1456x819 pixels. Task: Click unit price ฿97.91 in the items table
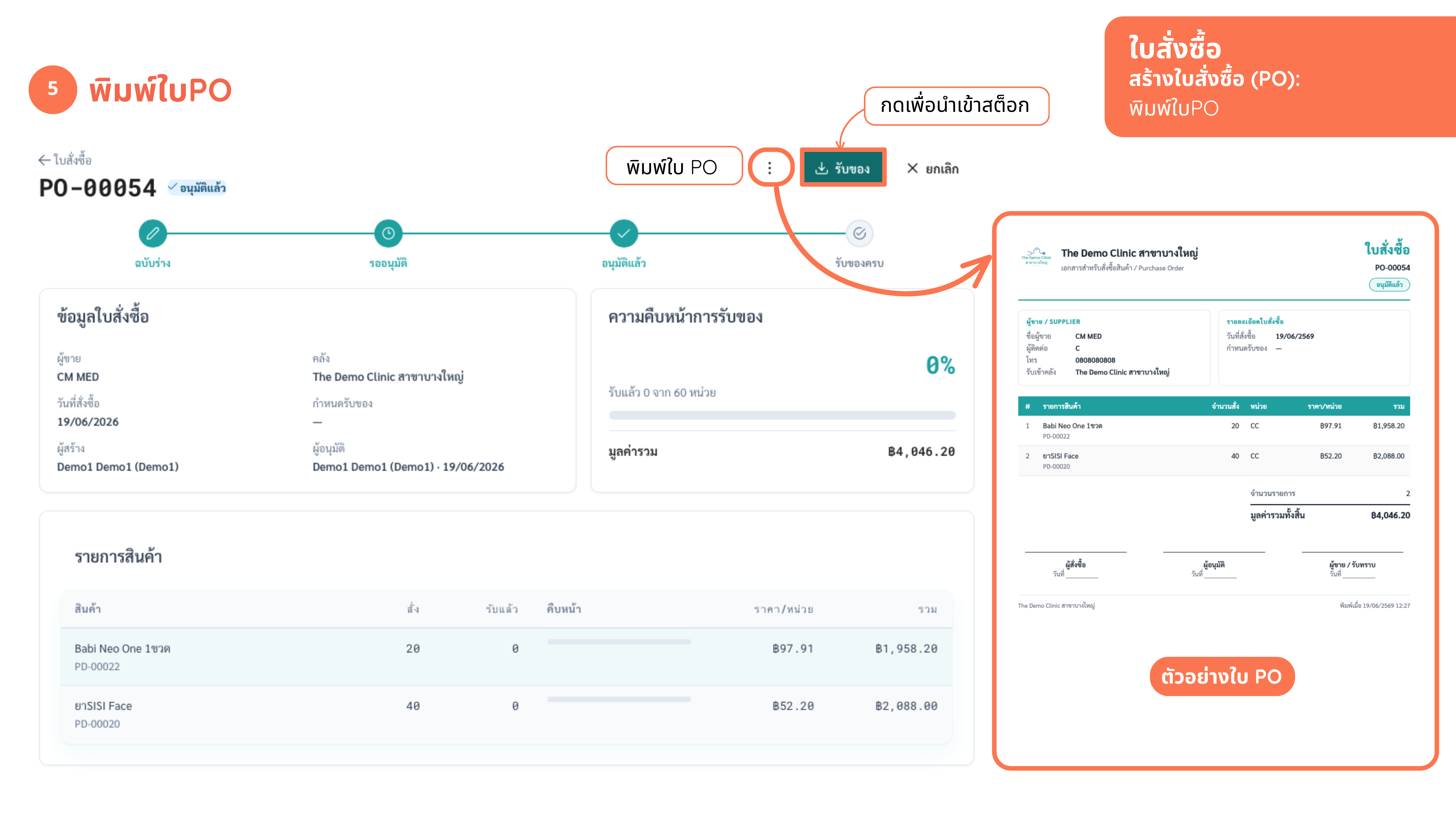793,649
